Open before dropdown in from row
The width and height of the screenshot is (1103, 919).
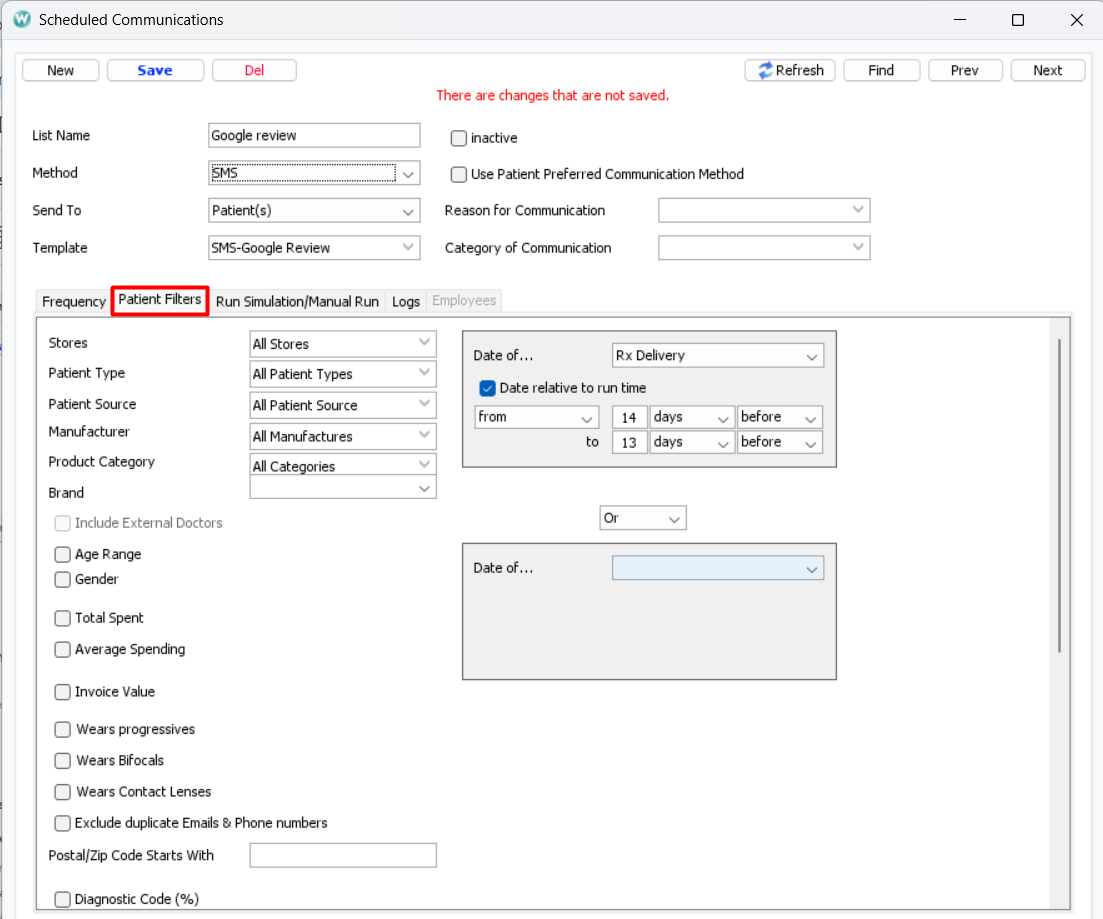point(779,417)
